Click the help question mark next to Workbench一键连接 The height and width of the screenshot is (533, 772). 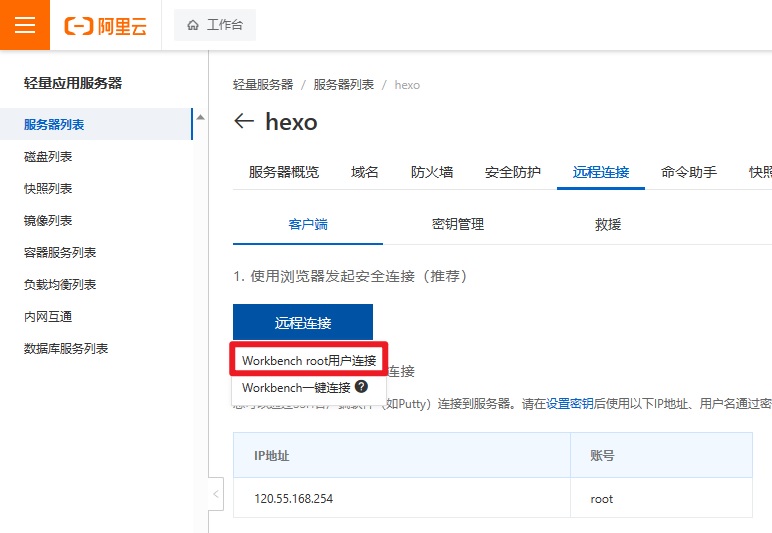pyautogui.click(x=361, y=386)
